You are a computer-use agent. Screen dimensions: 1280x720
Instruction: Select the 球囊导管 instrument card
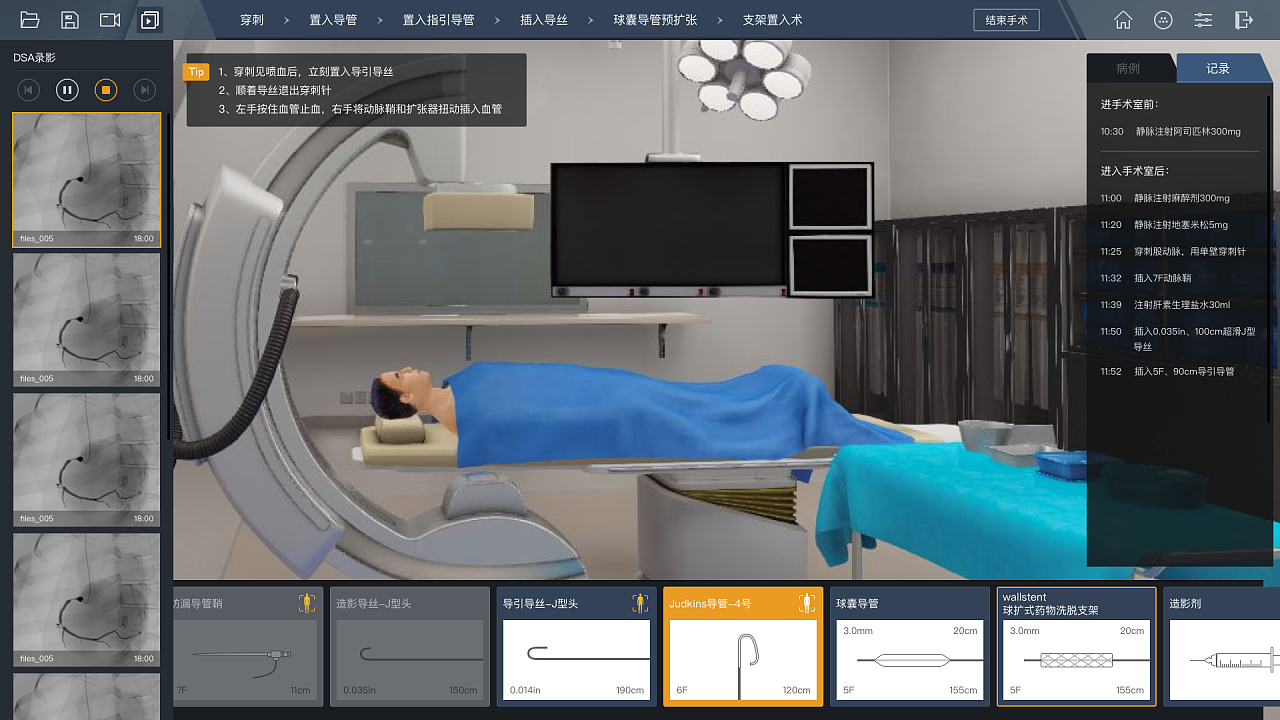click(x=909, y=646)
